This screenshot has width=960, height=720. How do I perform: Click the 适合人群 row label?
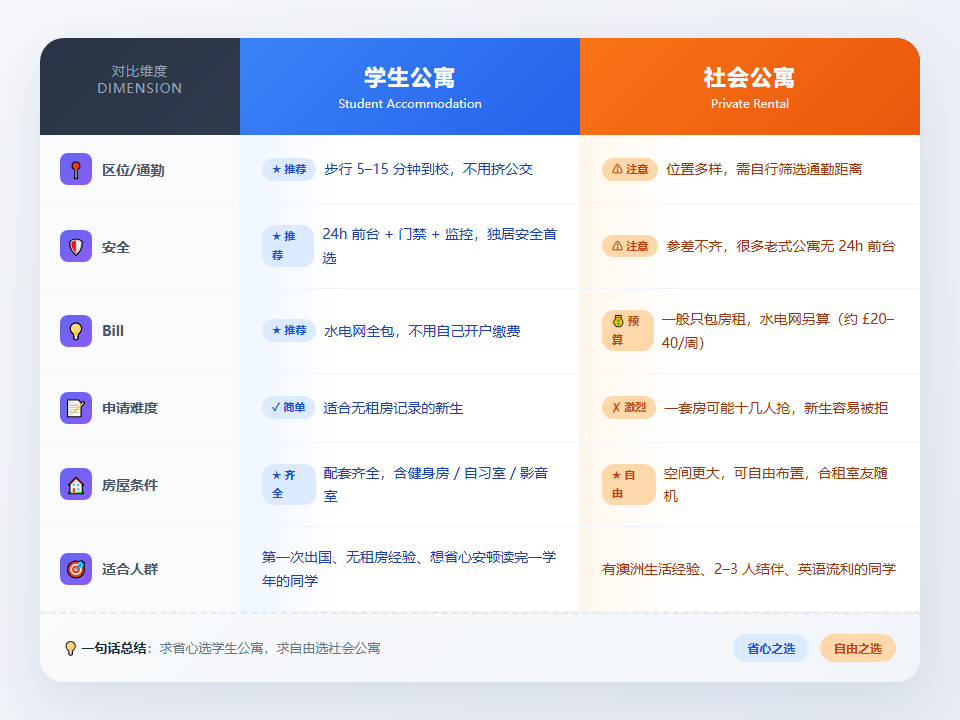pyautogui.click(x=130, y=569)
